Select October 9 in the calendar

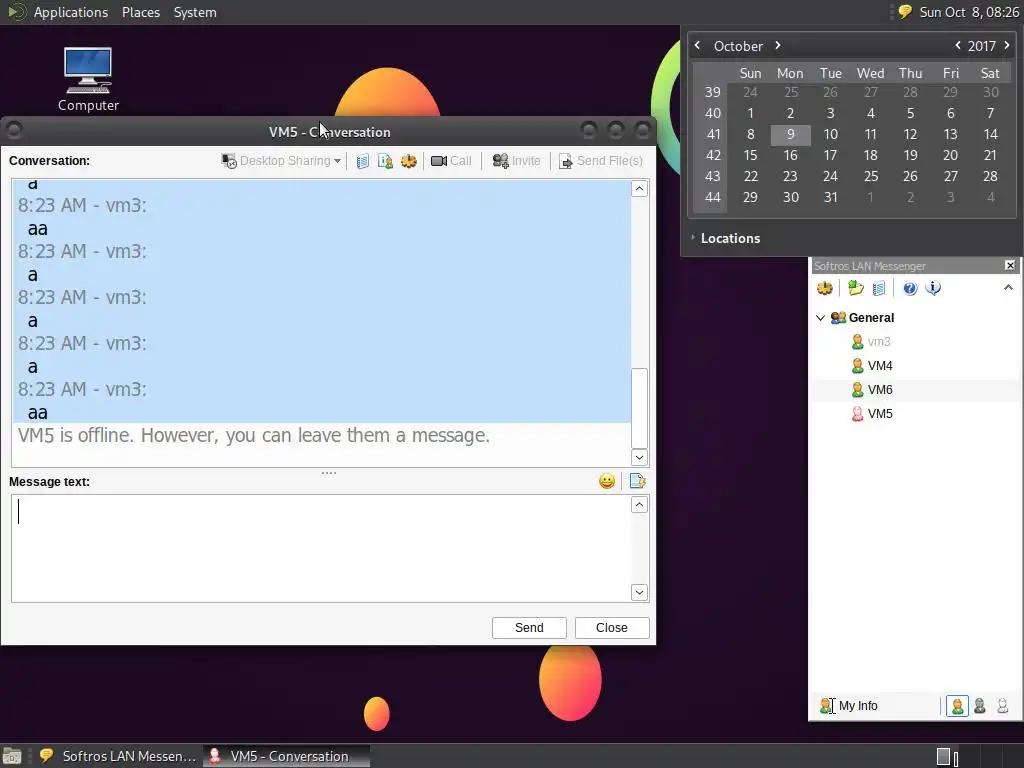coord(790,135)
